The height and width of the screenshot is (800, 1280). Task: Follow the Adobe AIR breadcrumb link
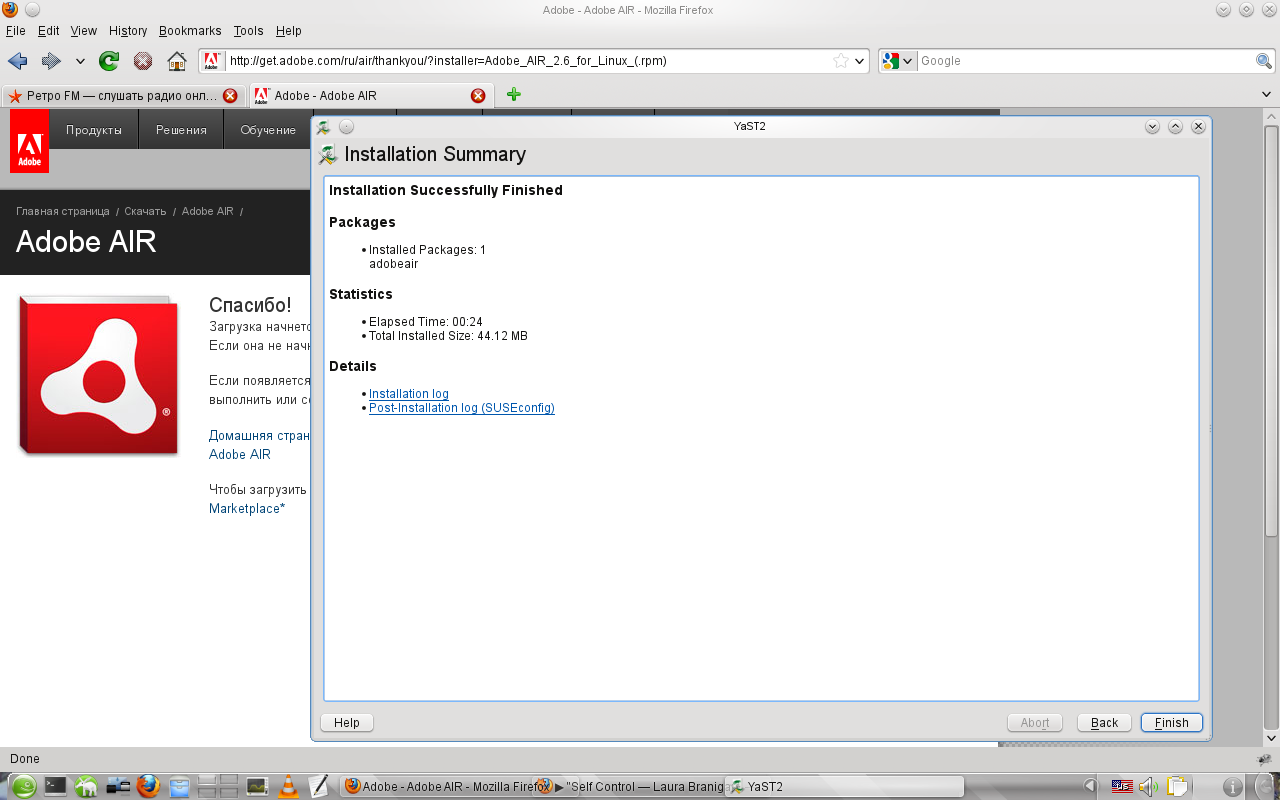tap(208, 211)
